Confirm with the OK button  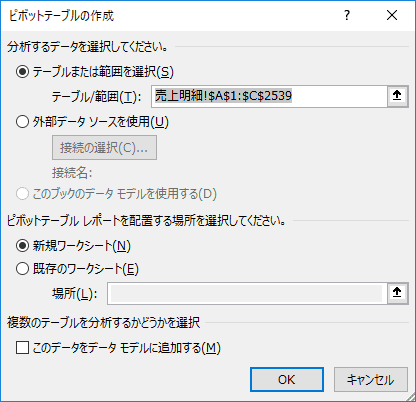click(x=287, y=379)
